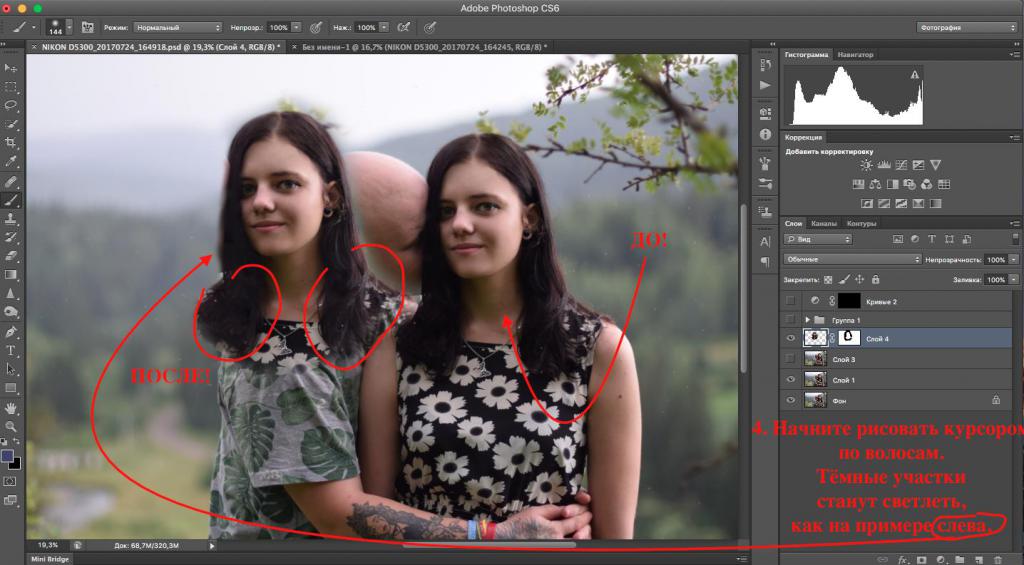Open layer Заливка dropdown arrow
The image size is (1024, 565).
tap(1014, 280)
